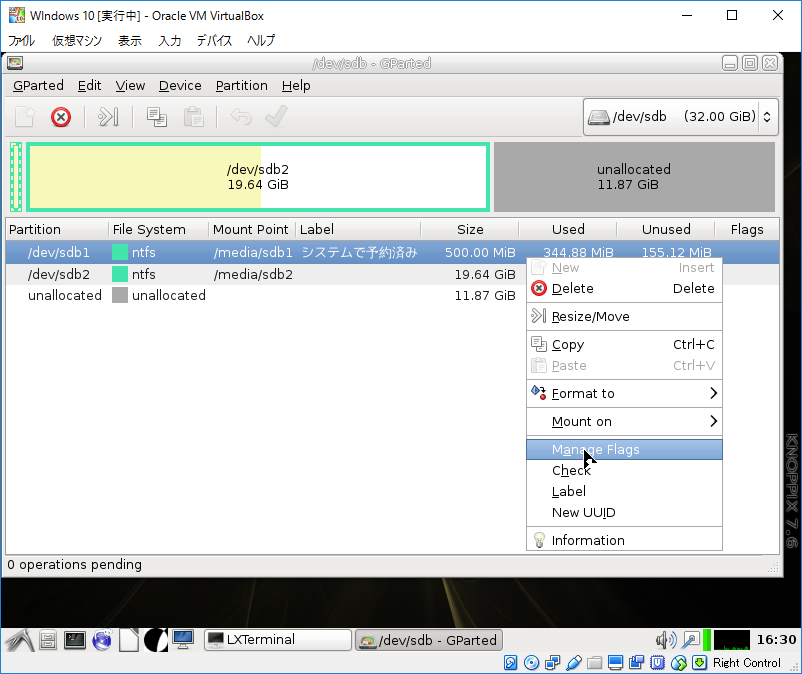Open VirtualBox 表示 menu
The width and height of the screenshot is (802, 674).
130,40
